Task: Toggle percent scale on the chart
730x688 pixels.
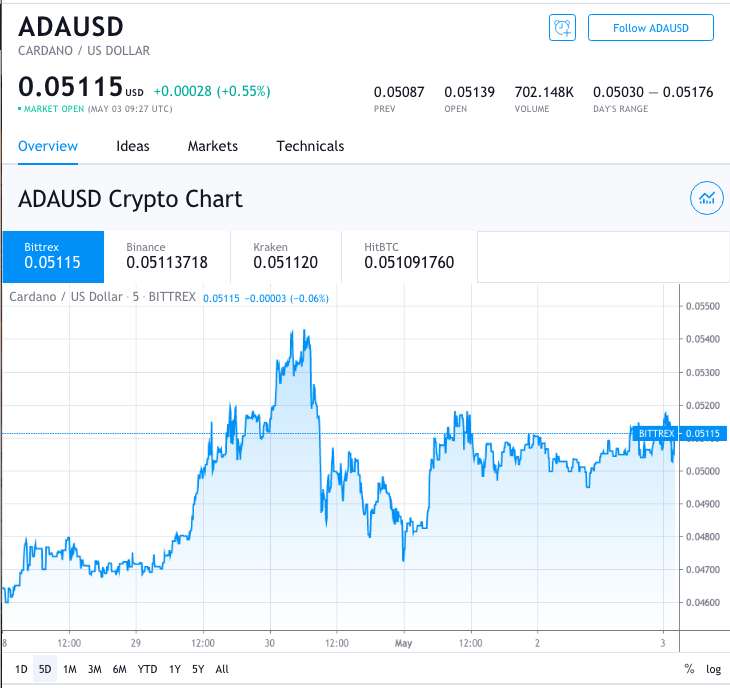Action: (x=689, y=669)
